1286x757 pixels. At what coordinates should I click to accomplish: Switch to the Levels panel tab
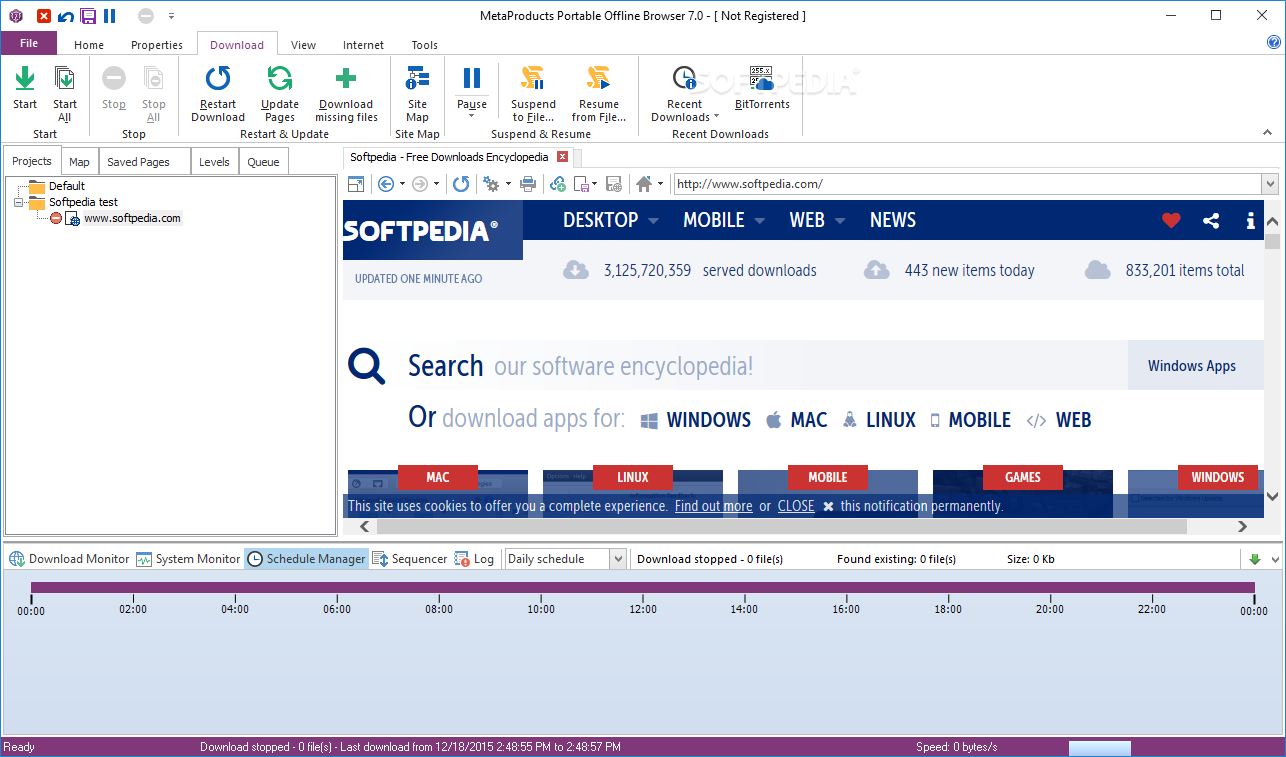(x=214, y=162)
